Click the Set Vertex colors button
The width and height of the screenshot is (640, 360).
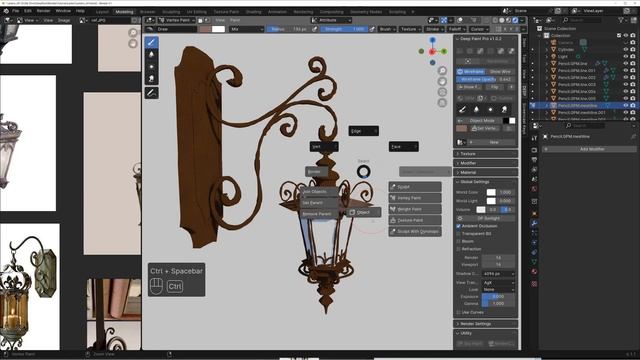coord(486,128)
